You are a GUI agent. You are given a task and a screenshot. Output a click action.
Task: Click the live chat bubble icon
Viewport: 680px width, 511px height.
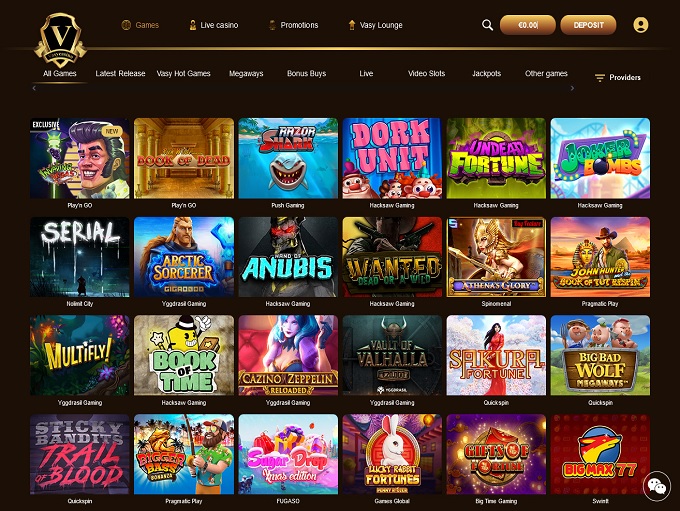pyautogui.click(x=657, y=486)
